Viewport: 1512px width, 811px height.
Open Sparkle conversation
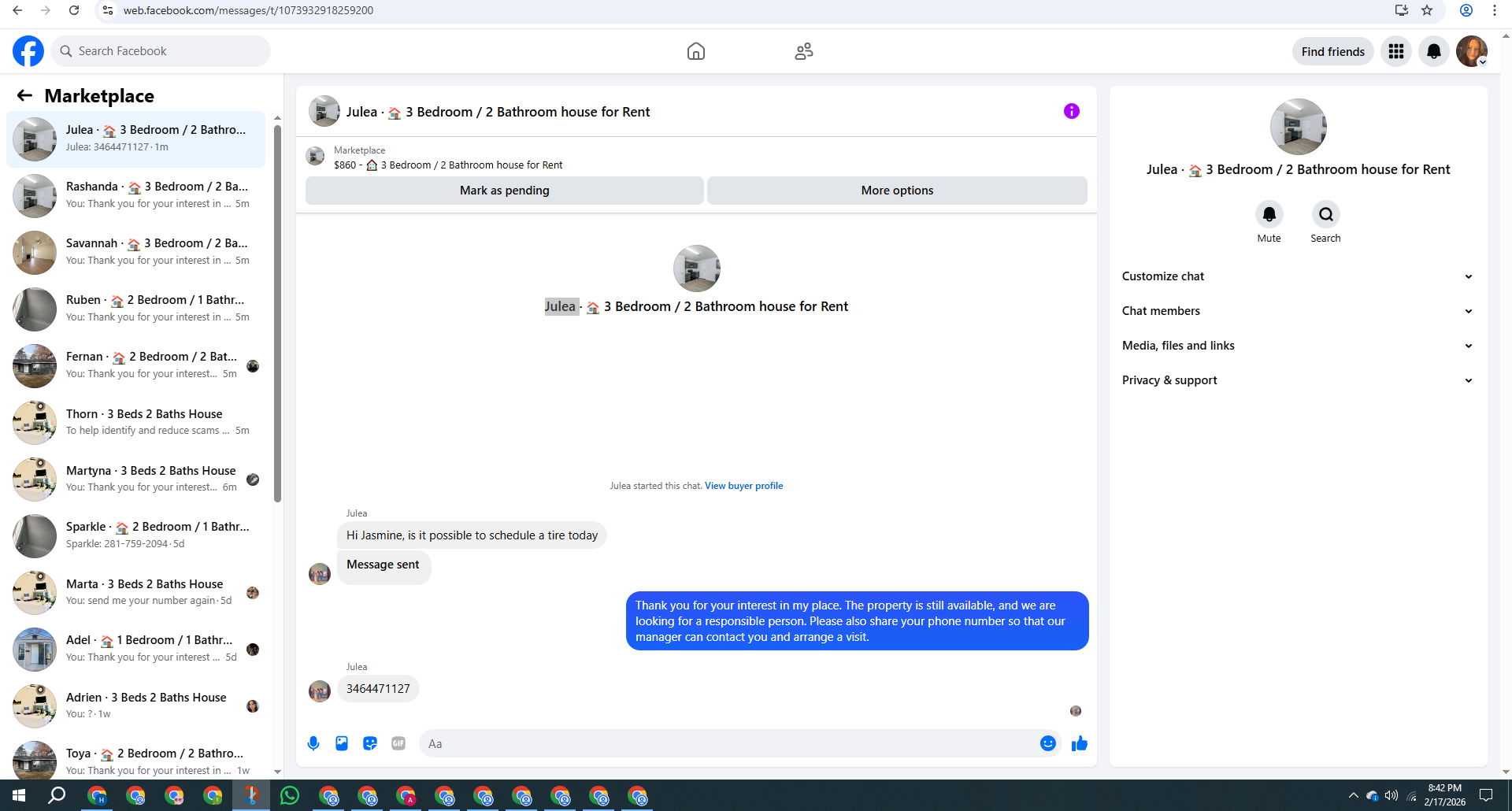coord(136,535)
